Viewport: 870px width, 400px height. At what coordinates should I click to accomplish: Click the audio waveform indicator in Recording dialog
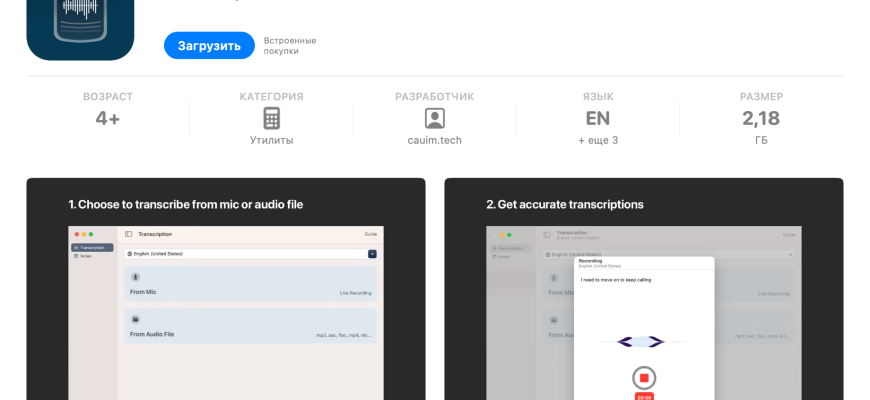[x=641, y=342]
